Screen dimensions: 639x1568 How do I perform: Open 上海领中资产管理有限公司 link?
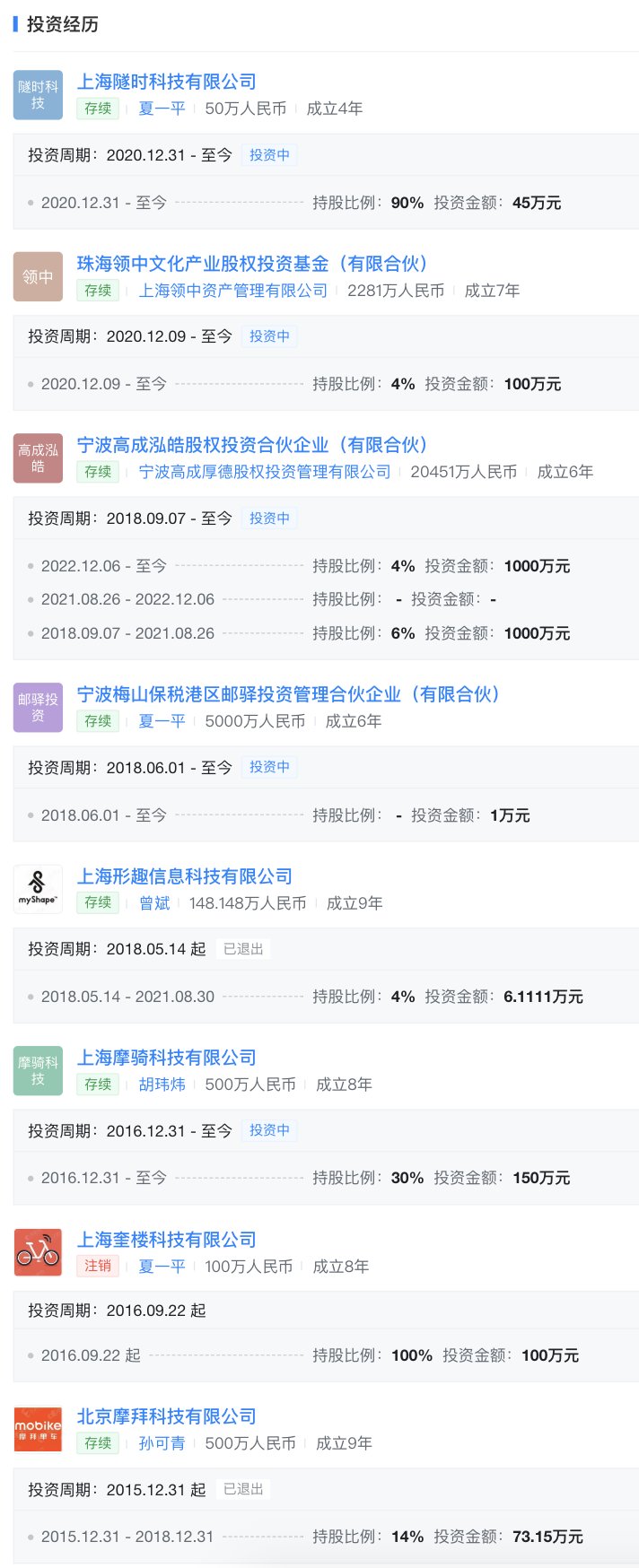(x=233, y=291)
